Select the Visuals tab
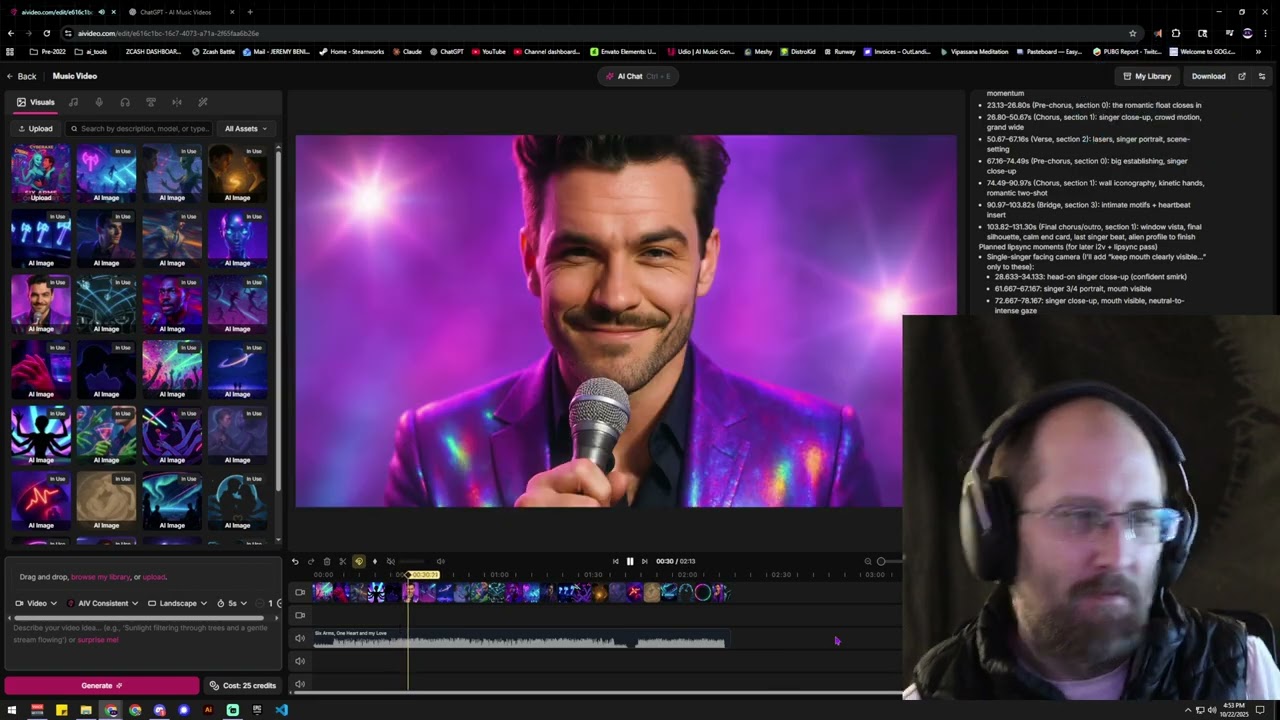1280x720 pixels. pos(36,102)
